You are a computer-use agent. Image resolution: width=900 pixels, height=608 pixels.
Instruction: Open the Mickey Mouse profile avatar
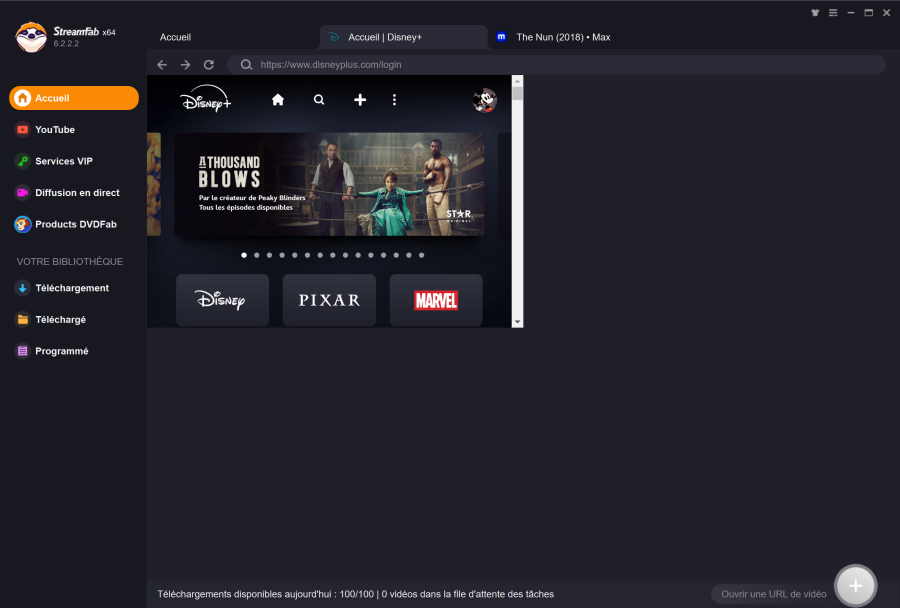click(x=484, y=100)
